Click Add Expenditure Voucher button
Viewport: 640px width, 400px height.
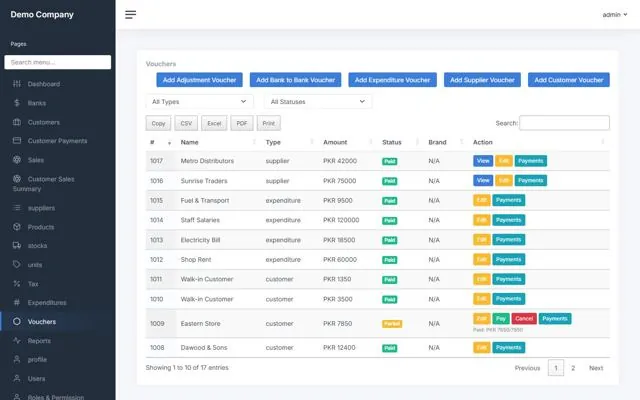pos(392,80)
